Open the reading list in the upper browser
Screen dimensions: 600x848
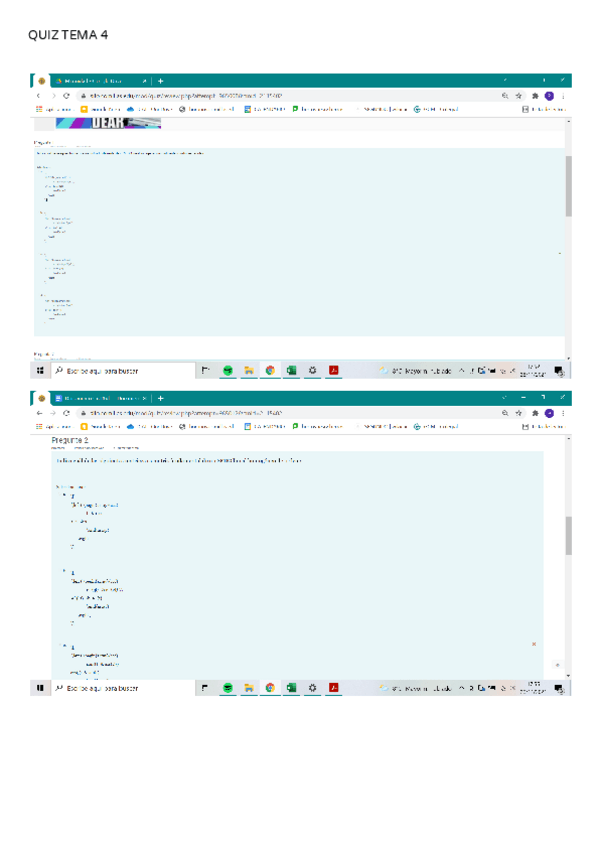[x=544, y=109]
